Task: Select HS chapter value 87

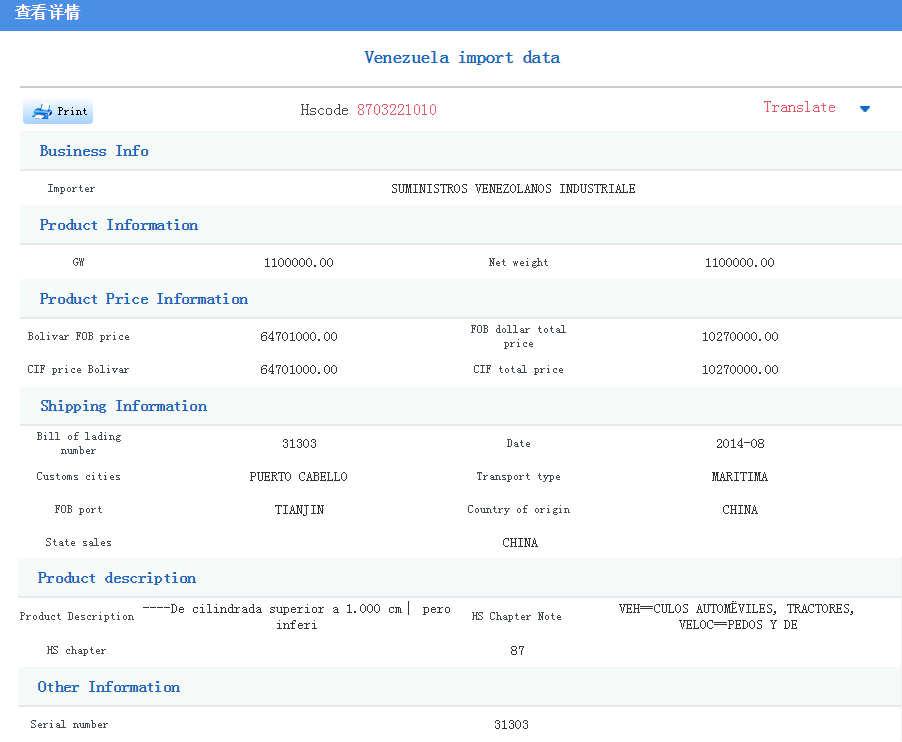Action: [x=517, y=651]
